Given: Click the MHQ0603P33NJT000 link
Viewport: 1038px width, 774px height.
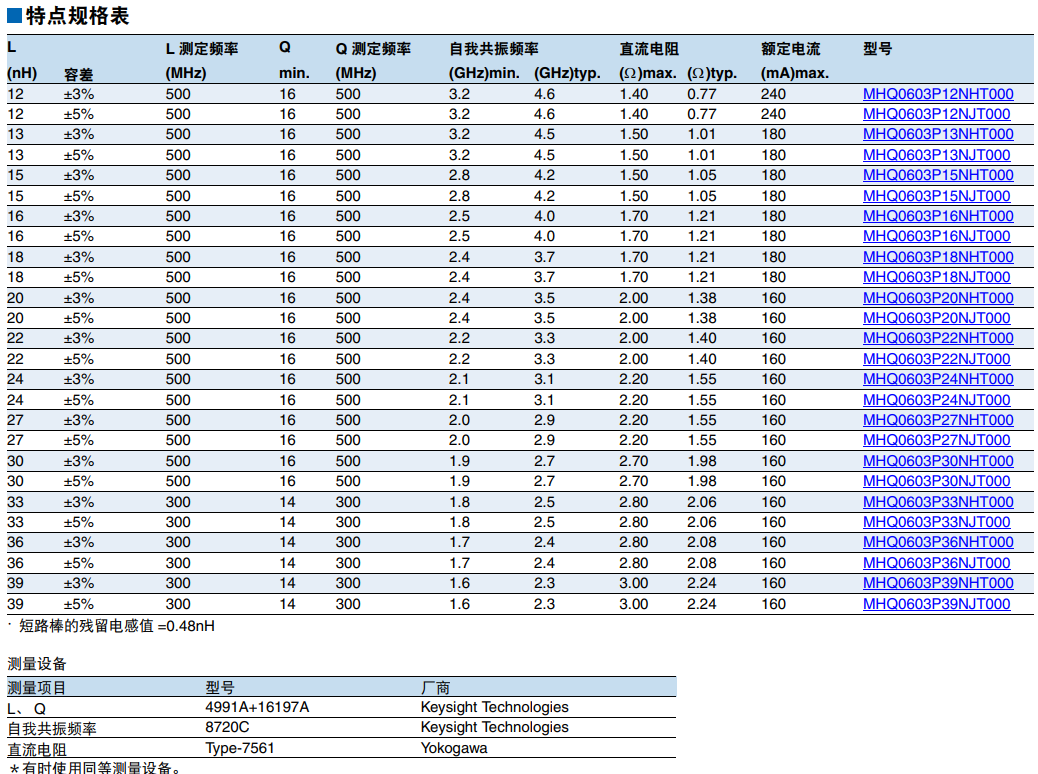Looking at the screenshot, I should pyautogui.click(x=937, y=522).
